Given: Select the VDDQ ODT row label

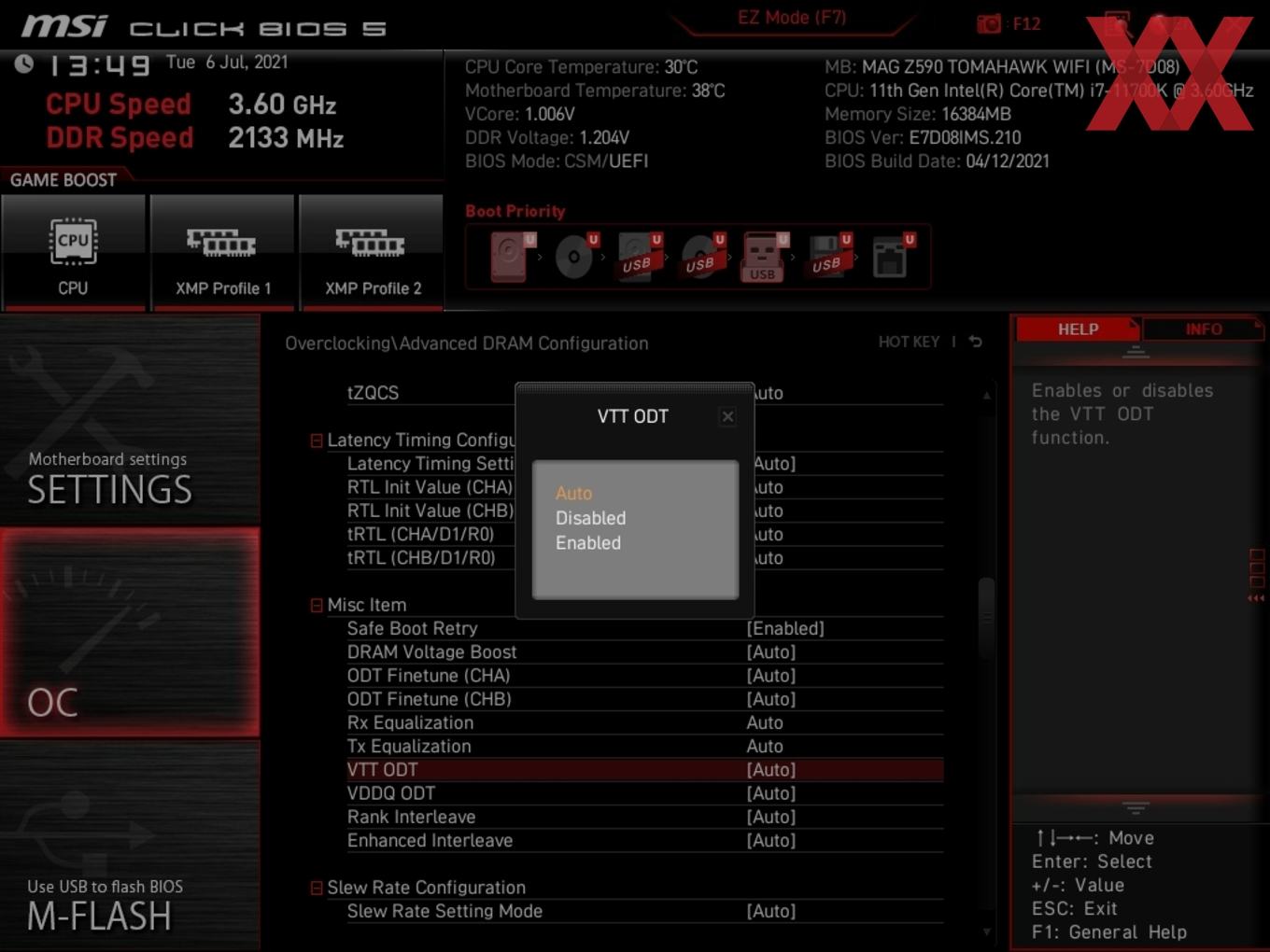Looking at the screenshot, I should (x=390, y=793).
